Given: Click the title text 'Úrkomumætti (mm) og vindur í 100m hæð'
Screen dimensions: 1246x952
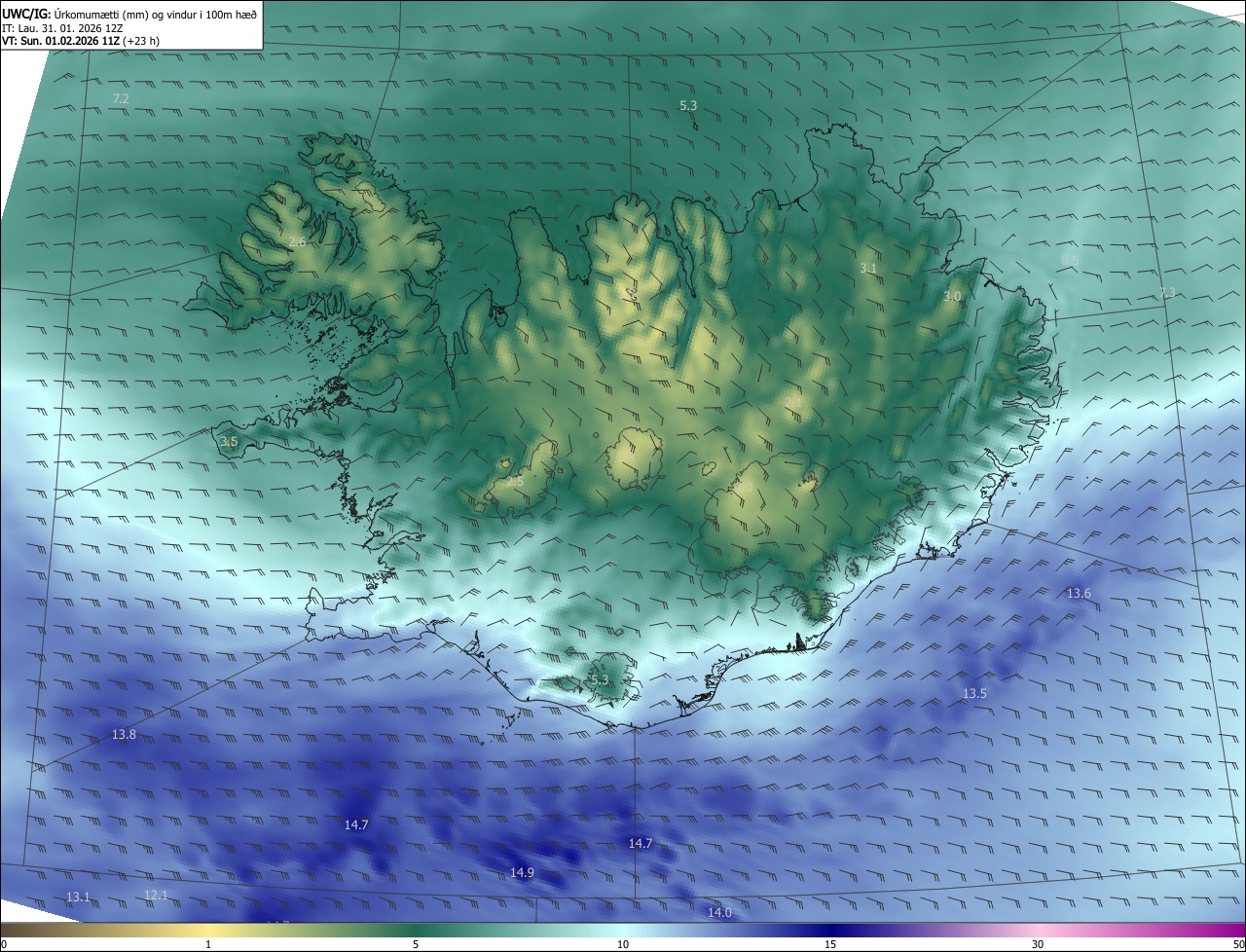Looking at the screenshot, I should pyautogui.click(x=155, y=14).
